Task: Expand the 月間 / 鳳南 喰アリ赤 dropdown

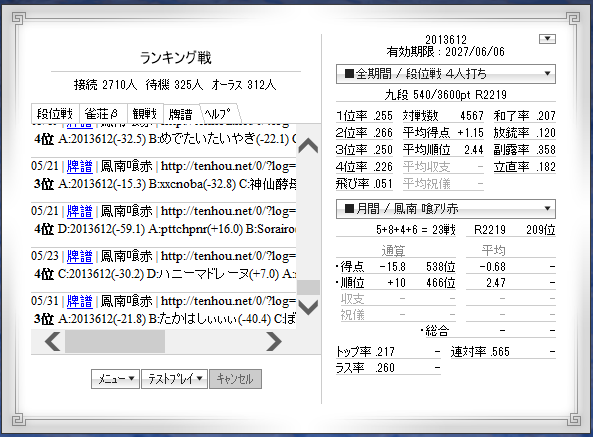Action: coord(446,209)
